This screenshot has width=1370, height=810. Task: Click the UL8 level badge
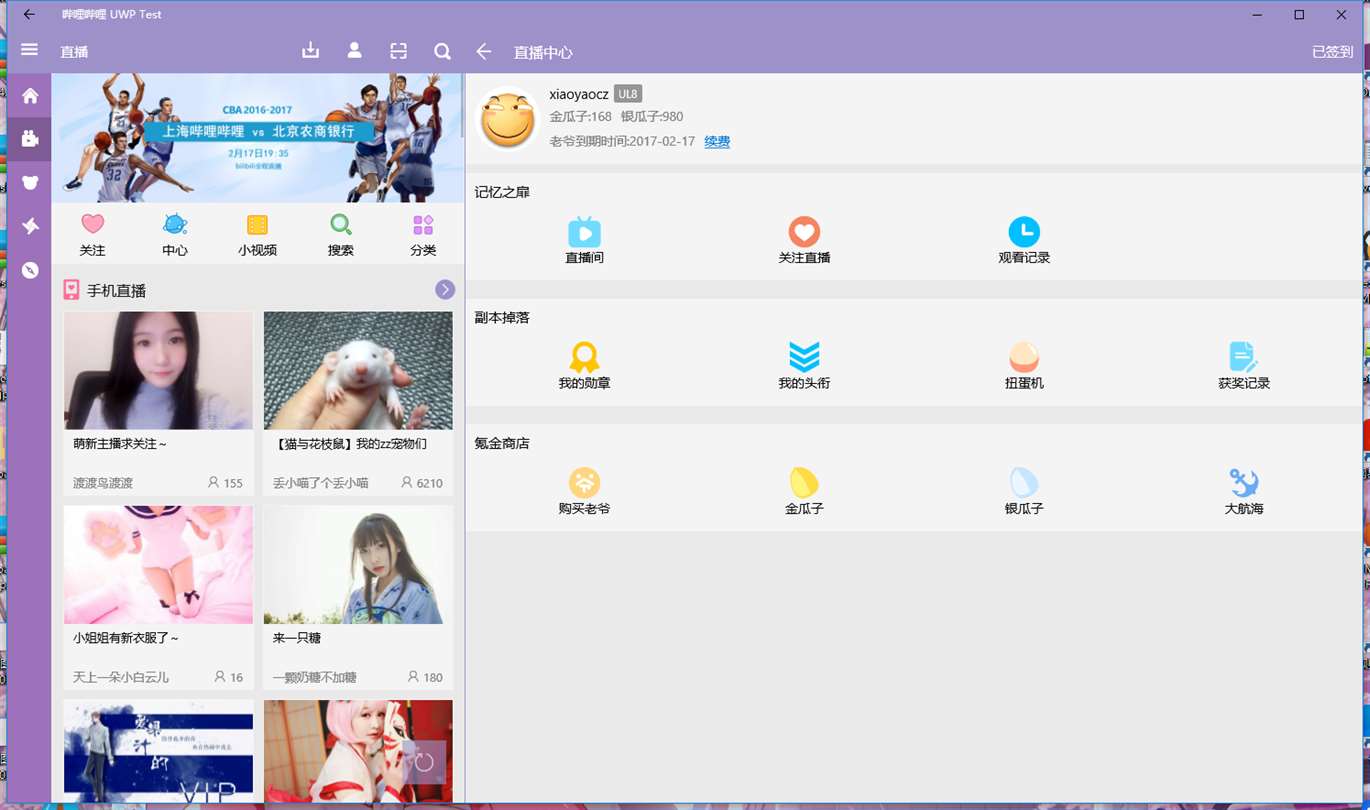point(628,94)
